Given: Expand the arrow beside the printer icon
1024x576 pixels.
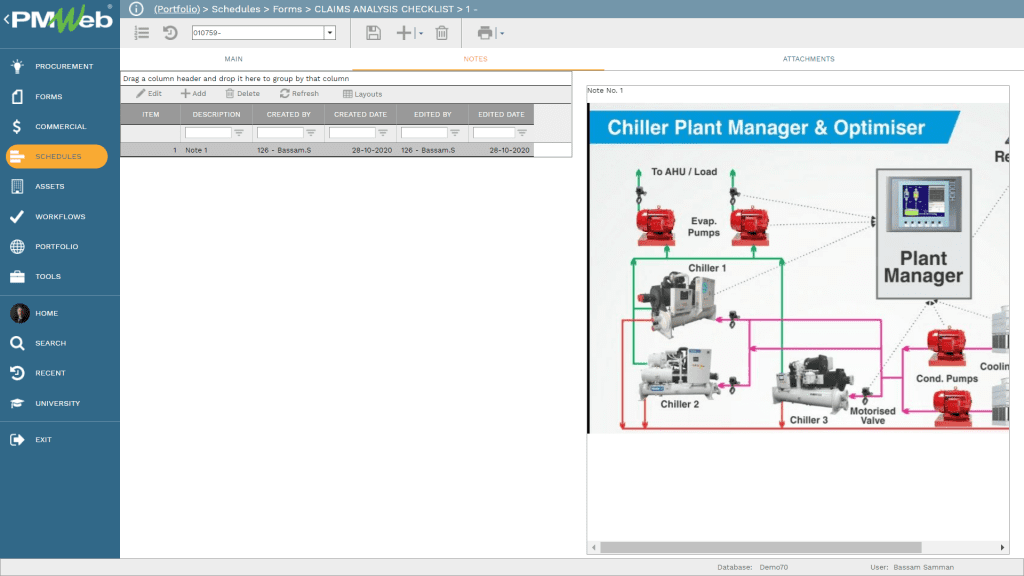Looking at the screenshot, I should 502,33.
